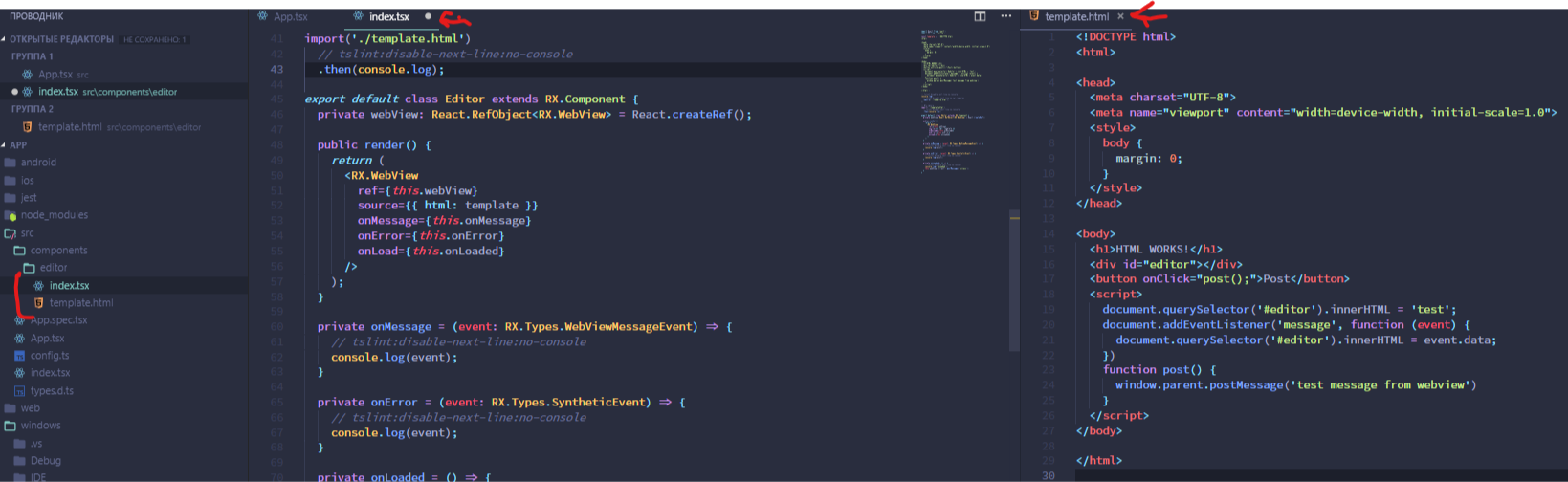This screenshot has height=482, width=1568.
Task: Click unsaved-changes dot on index.tsx tab
Action: 428,16
